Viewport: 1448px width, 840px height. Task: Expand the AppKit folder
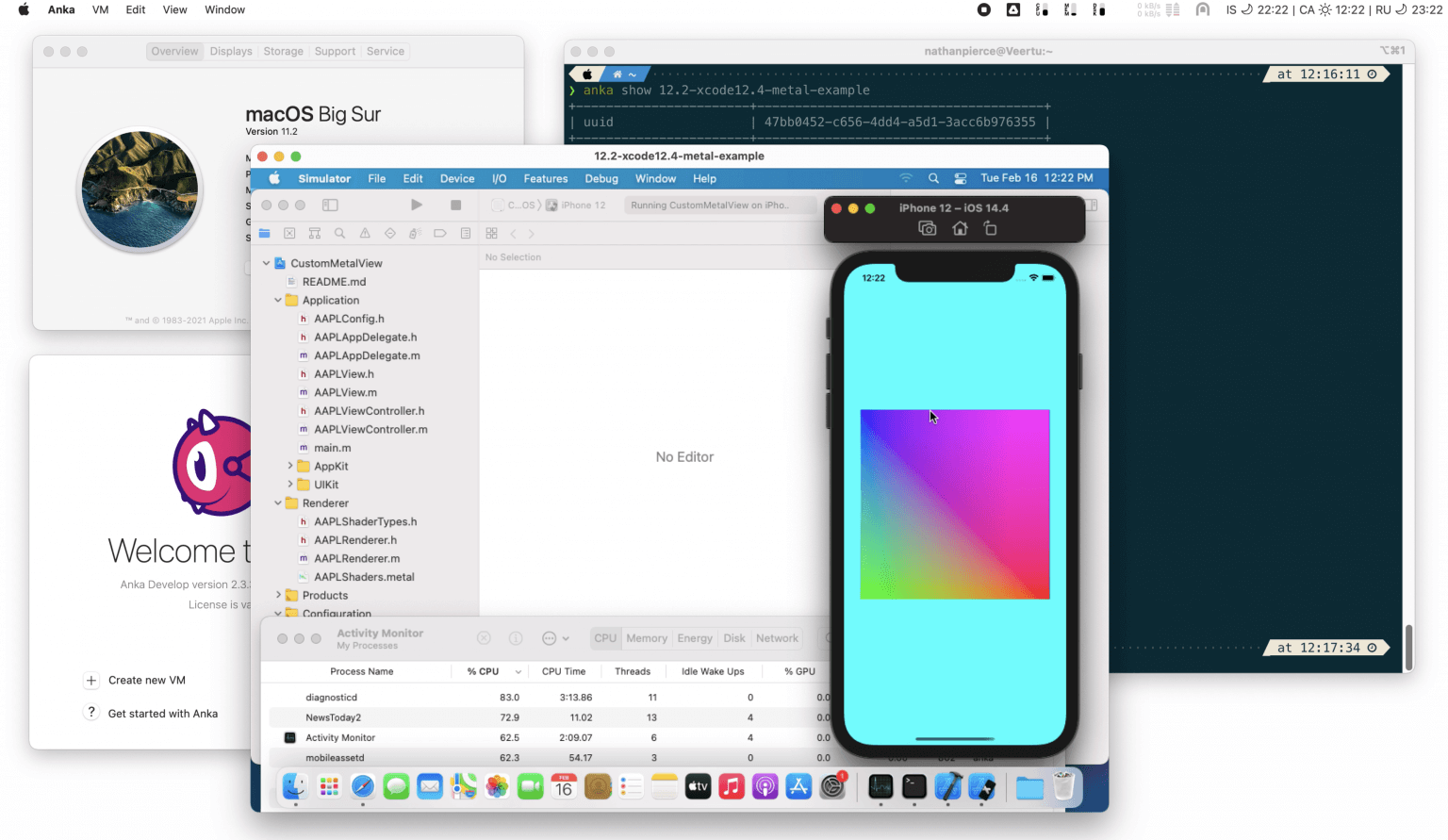(x=289, y=467)
